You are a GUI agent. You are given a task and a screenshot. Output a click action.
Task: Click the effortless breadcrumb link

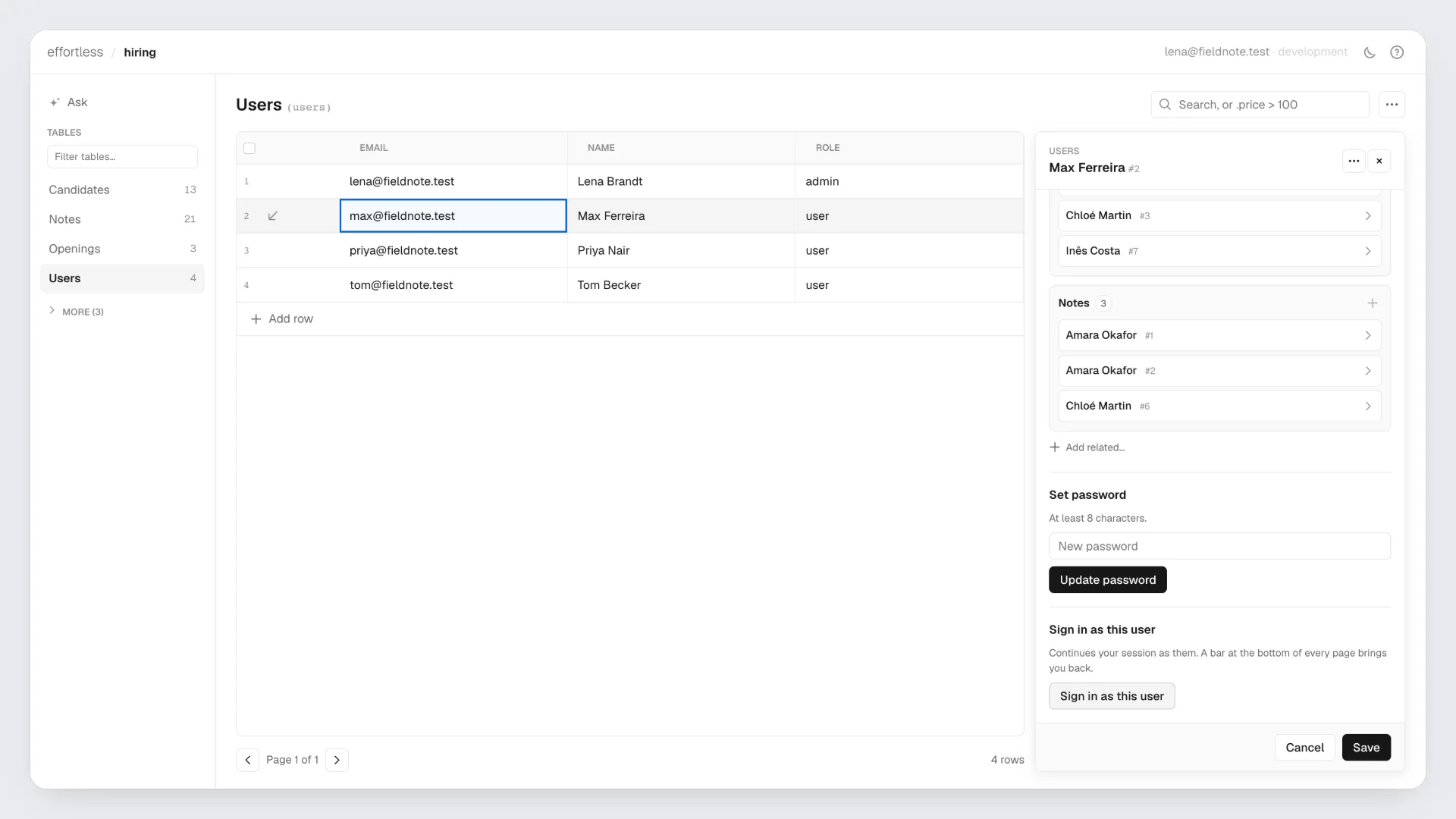click(75, 52)
